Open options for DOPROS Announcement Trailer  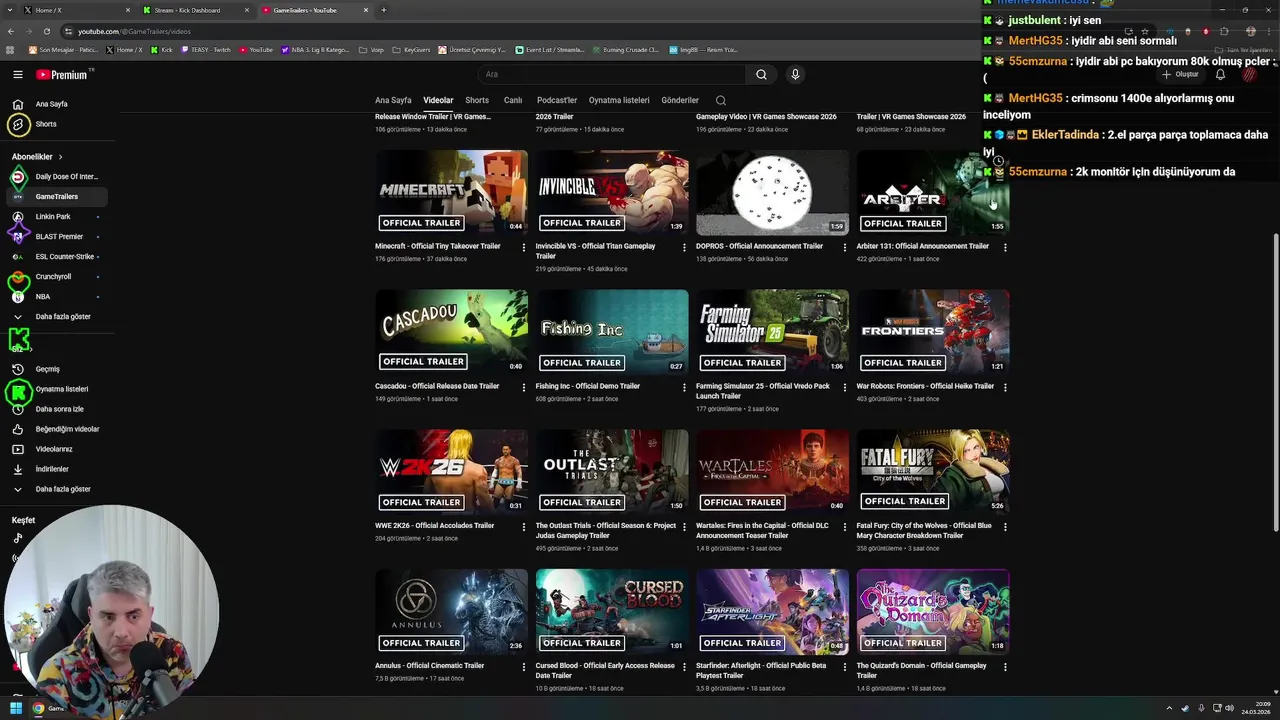844,247
